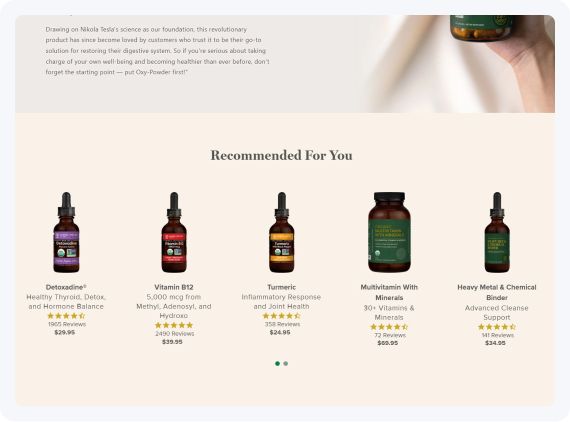
Task: Open the Detoxadine product bottle image
Action: (x=66, y=232)
